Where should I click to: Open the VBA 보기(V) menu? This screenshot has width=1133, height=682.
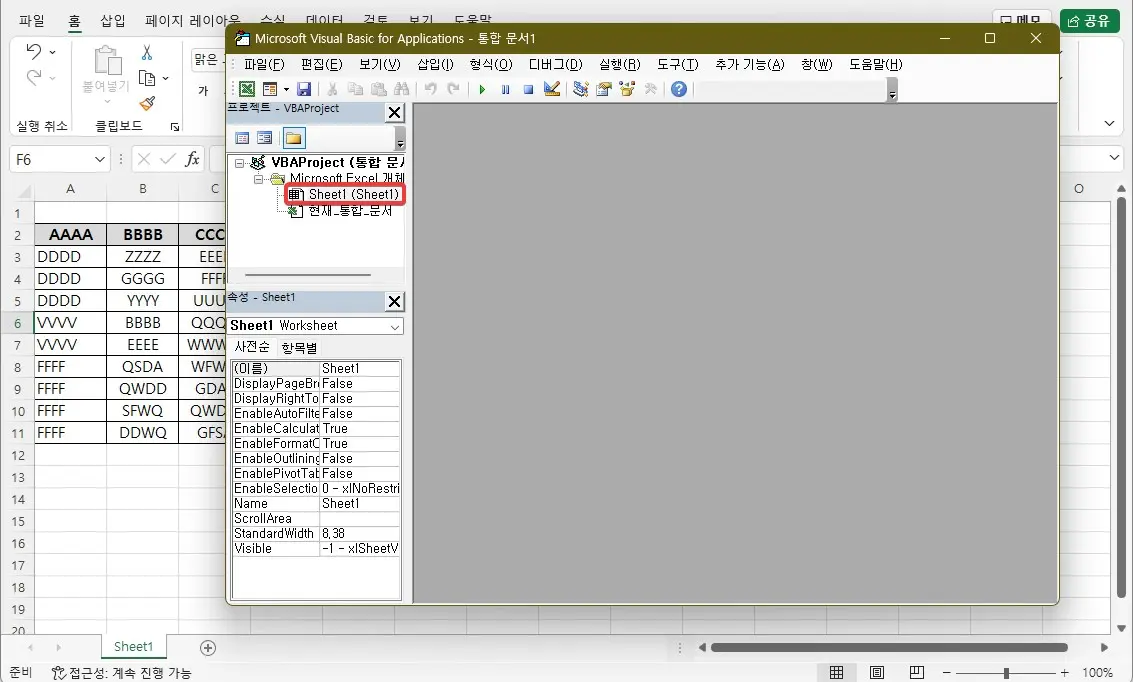click(x=379, y=64)
